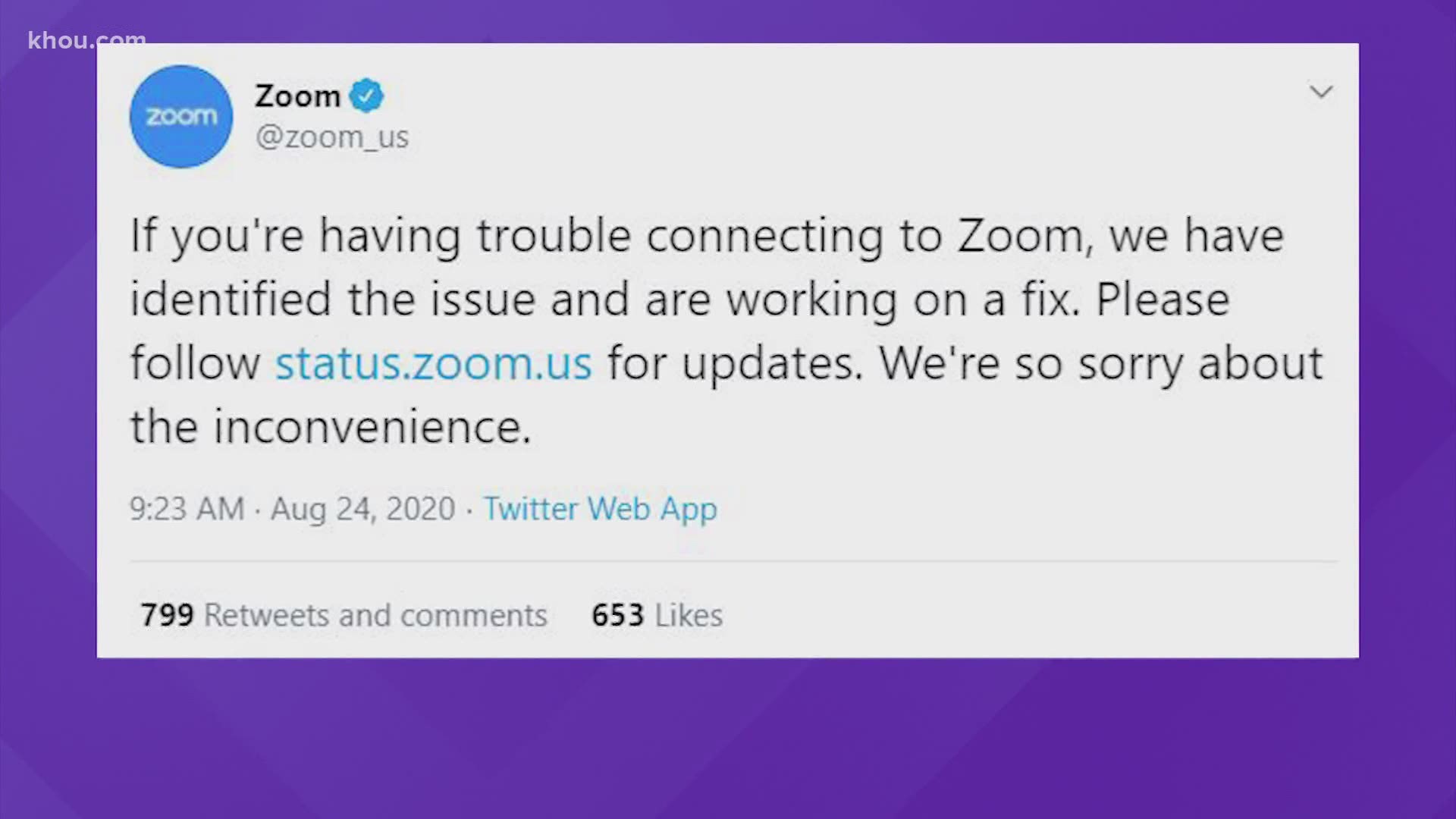Screen dimensions: 1456x819
Task: Click the @zoom_us handle
Action: coord(332,137)
